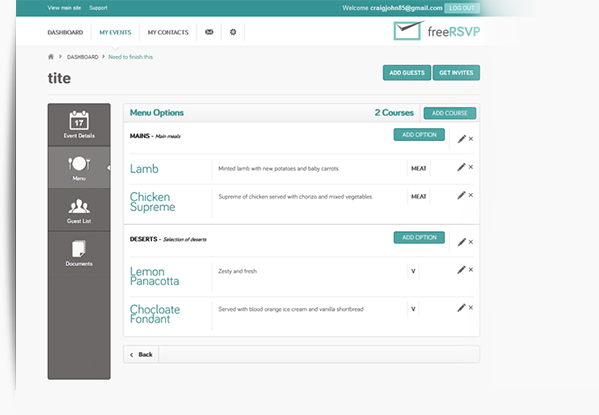Remove the Chocloate Fondant option
Screen dimensions: 599x415
click(x=471, y=308)
